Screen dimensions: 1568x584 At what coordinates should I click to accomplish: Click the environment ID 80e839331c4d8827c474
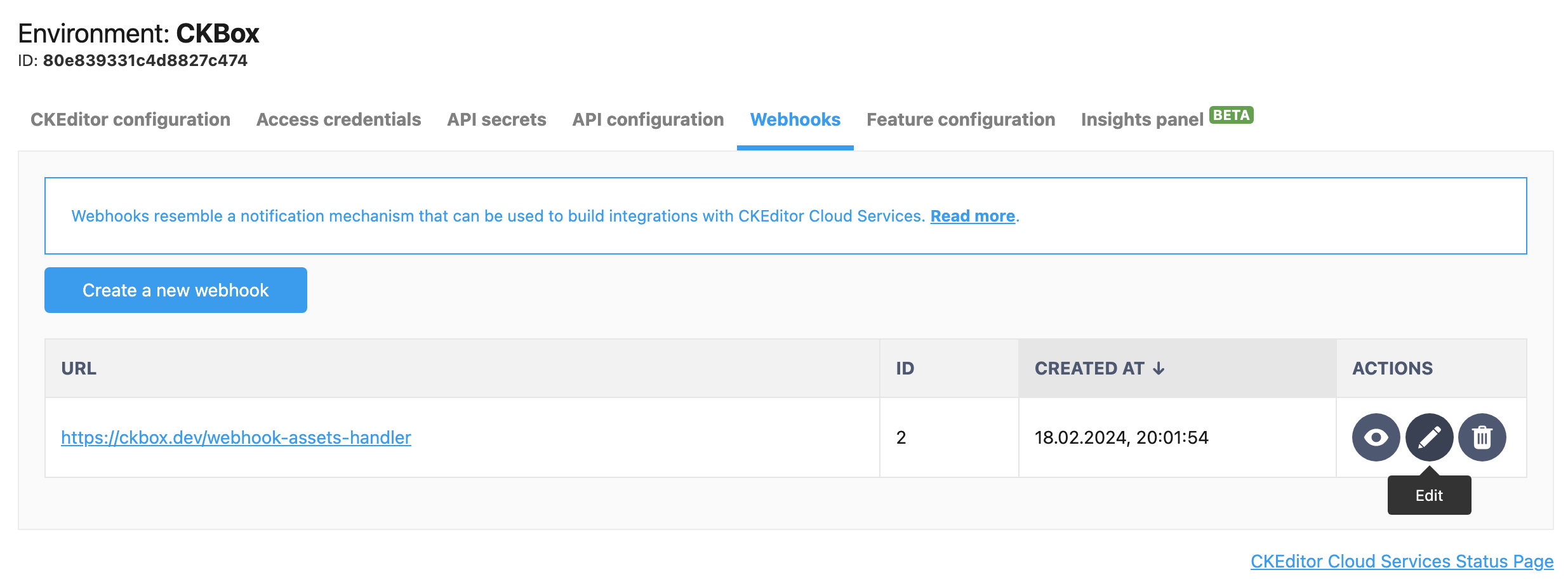[x=145, y=61]
